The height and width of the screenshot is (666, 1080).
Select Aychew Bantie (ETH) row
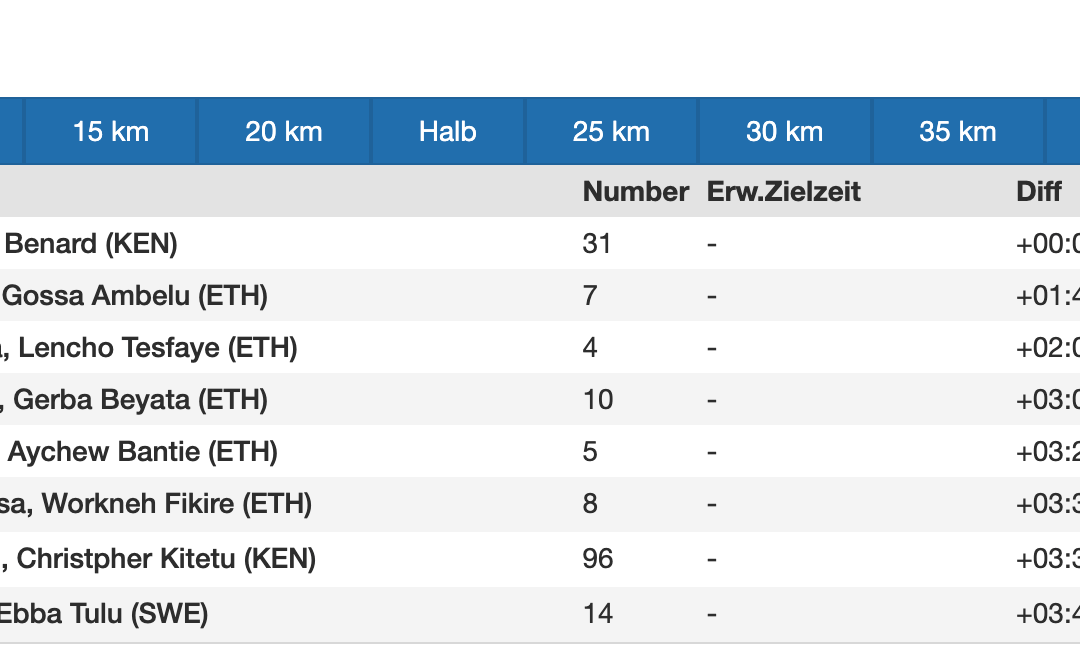[143, 452]
